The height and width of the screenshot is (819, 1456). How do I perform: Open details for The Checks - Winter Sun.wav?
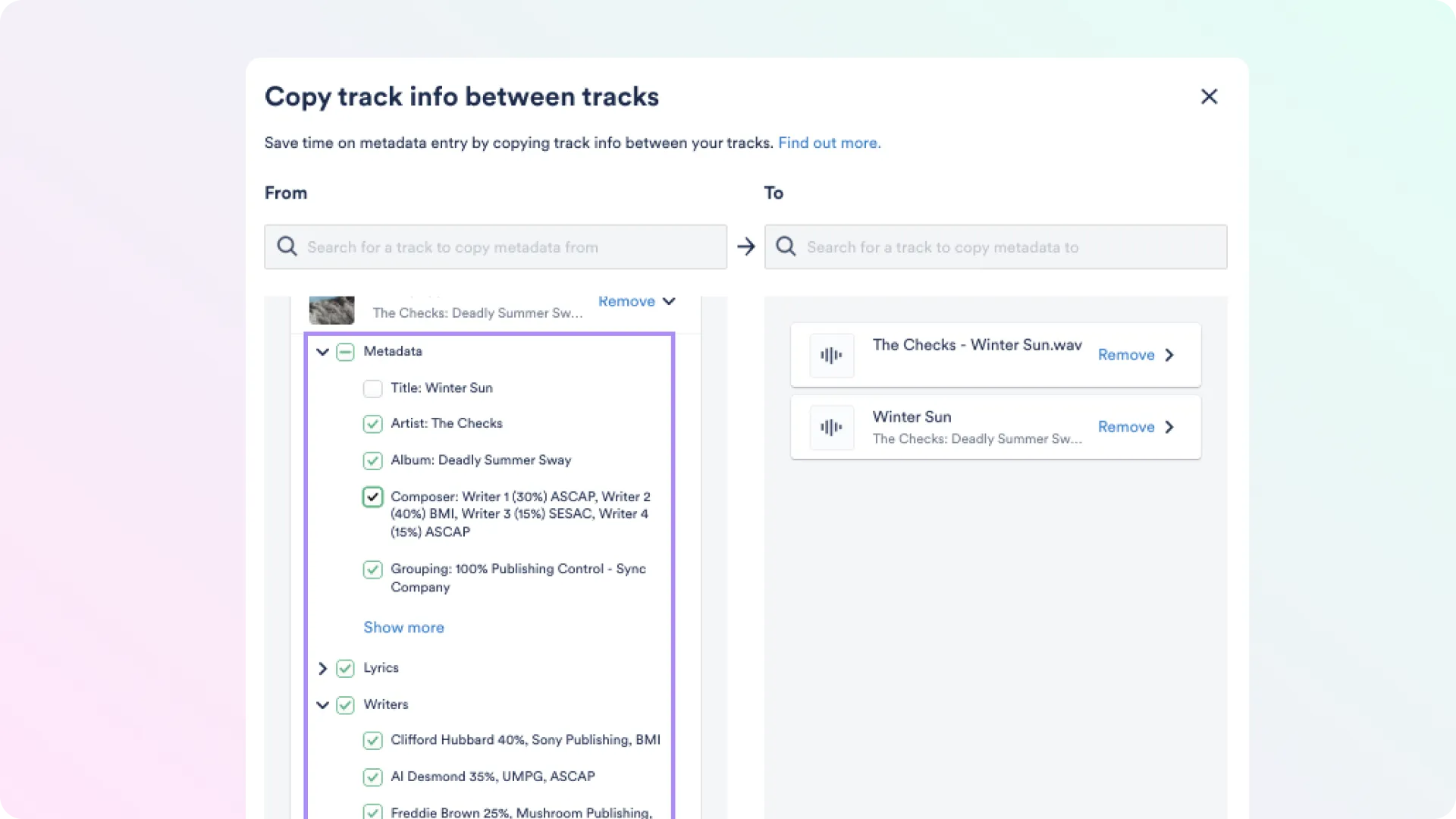point(1169,354)
